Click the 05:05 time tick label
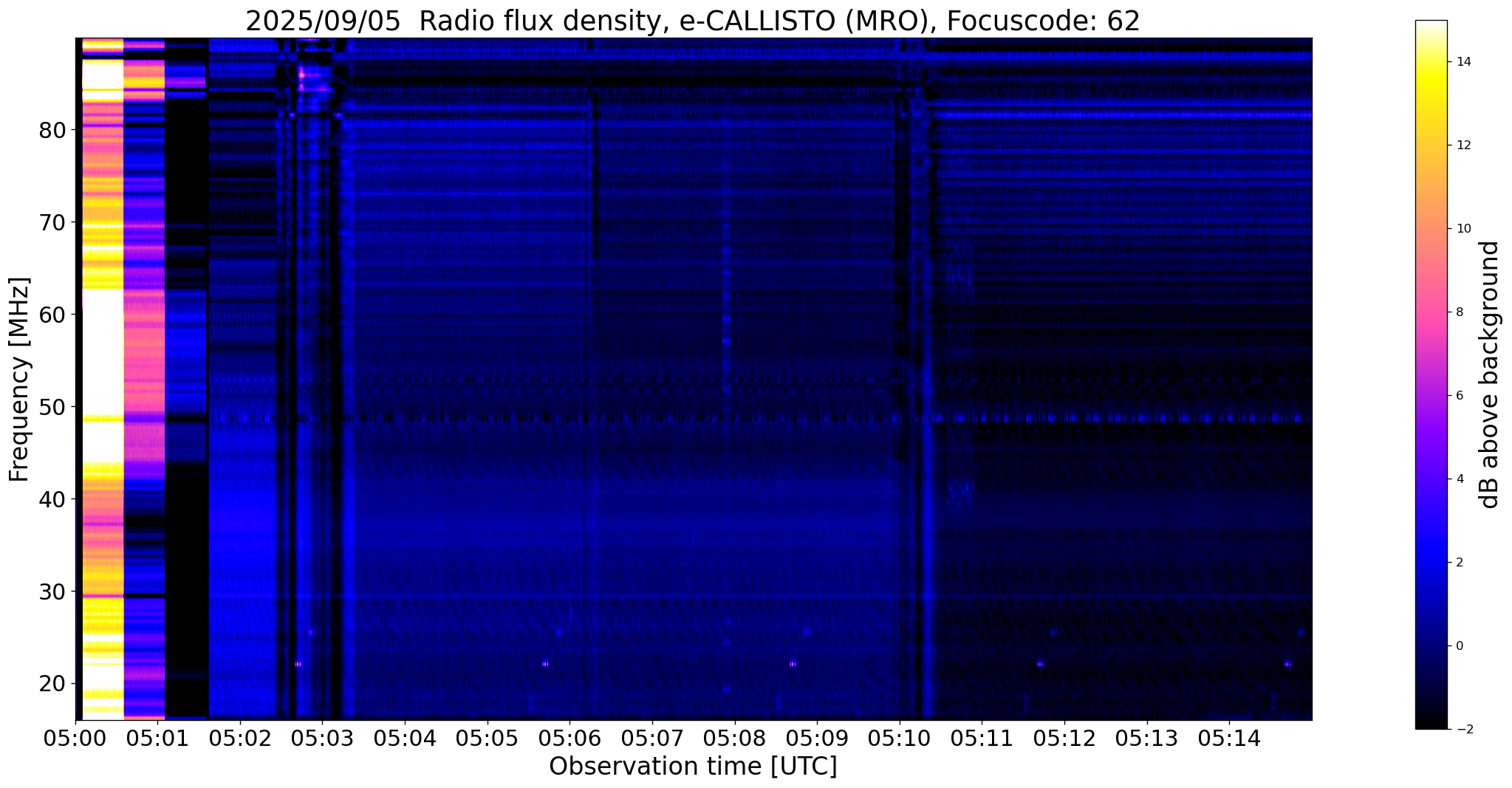The image size is (1512, 788). pos(487,739)
